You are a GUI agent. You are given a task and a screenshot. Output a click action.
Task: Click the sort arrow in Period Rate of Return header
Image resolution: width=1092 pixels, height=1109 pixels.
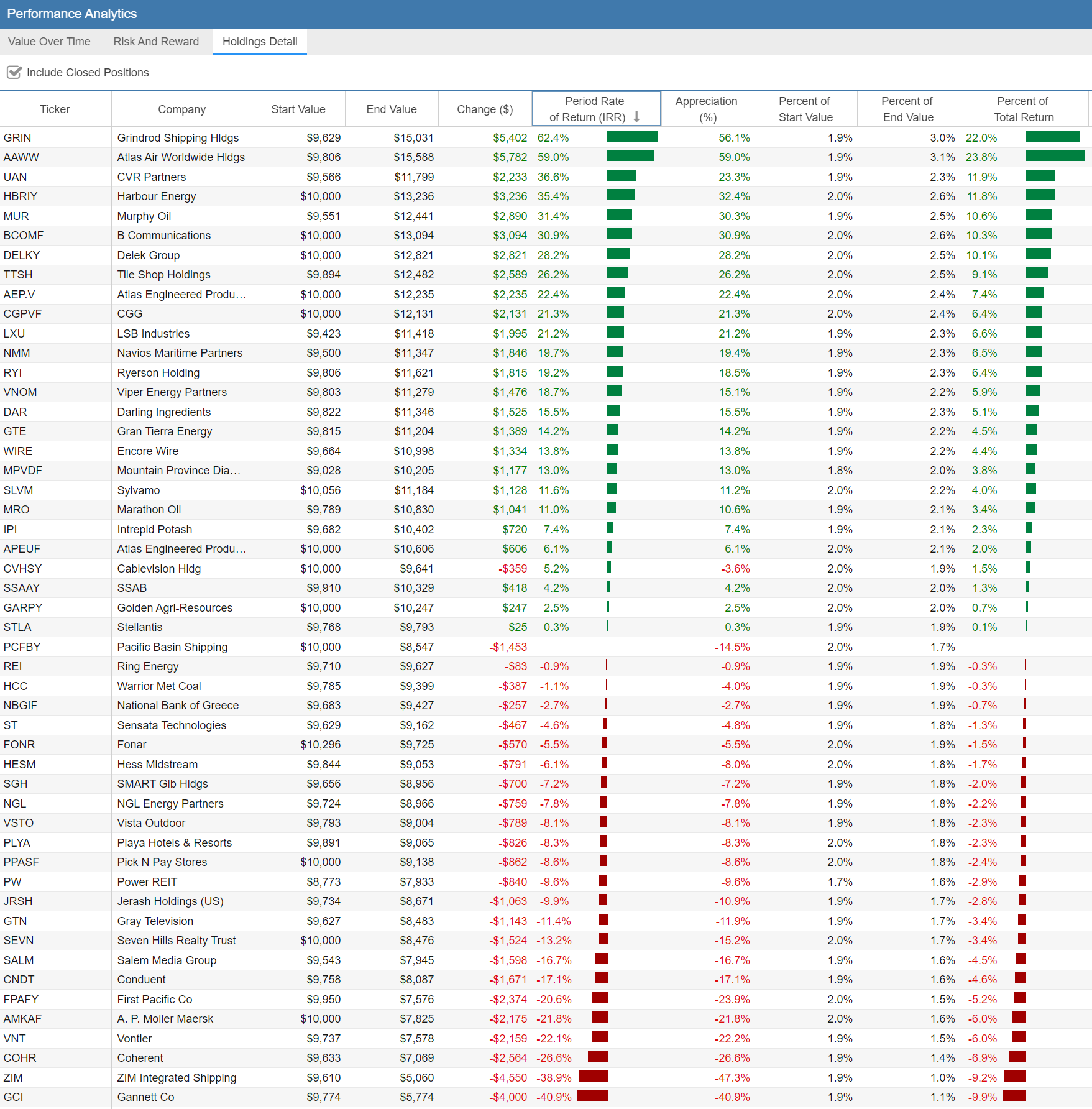click(x=636, y=116)
